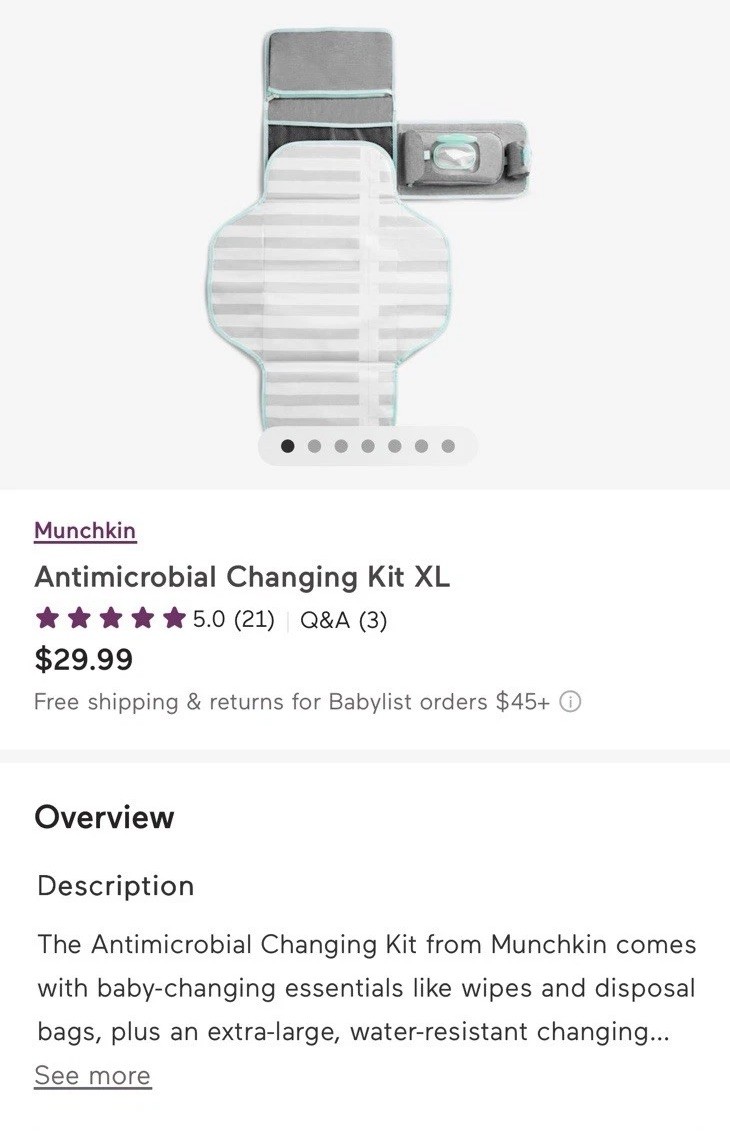Click the purple five-star rating
Image resolution: width=730 pixels, height=1131 pixels.
tap(110, 620)
